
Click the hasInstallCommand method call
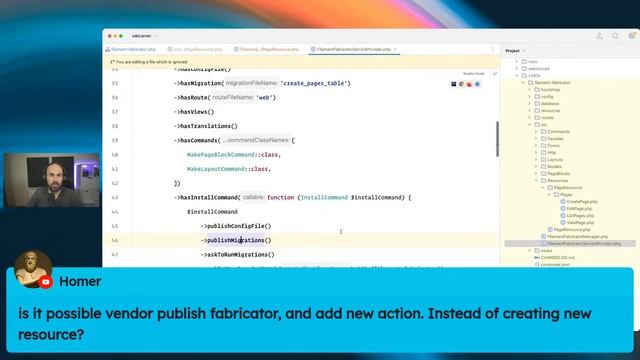click(x=210, y=198)
